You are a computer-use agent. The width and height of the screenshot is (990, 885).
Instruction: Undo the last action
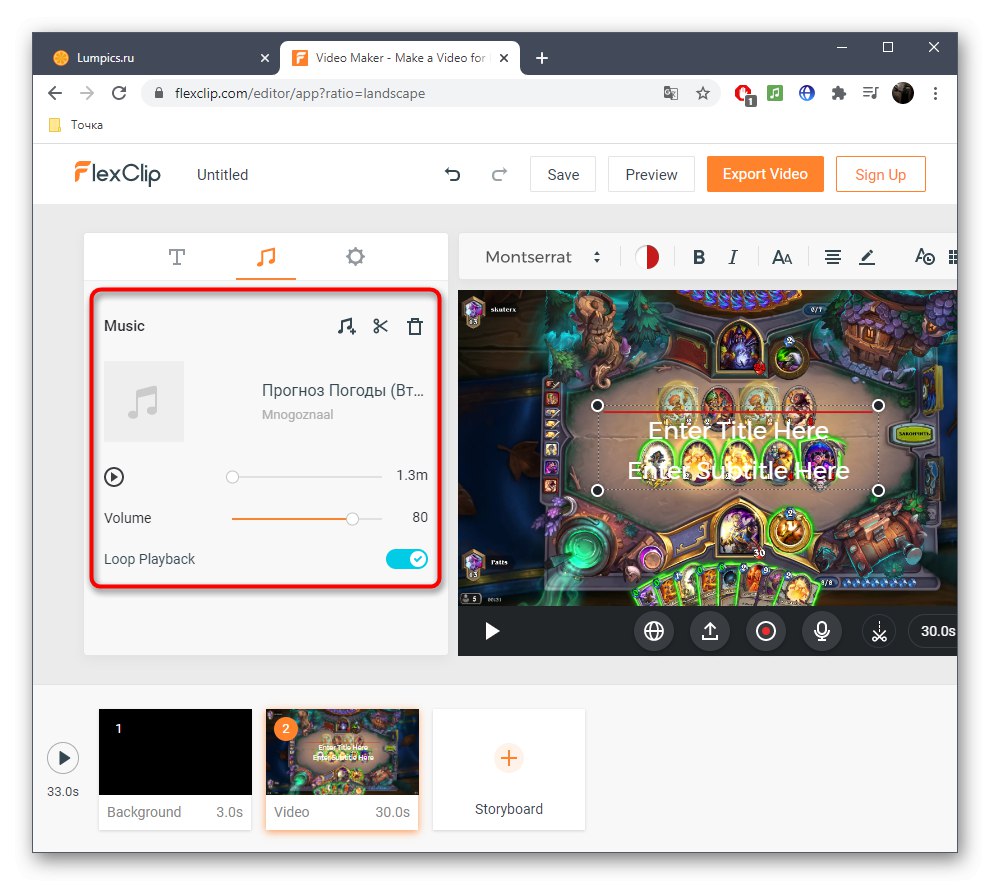coord(452,174)
